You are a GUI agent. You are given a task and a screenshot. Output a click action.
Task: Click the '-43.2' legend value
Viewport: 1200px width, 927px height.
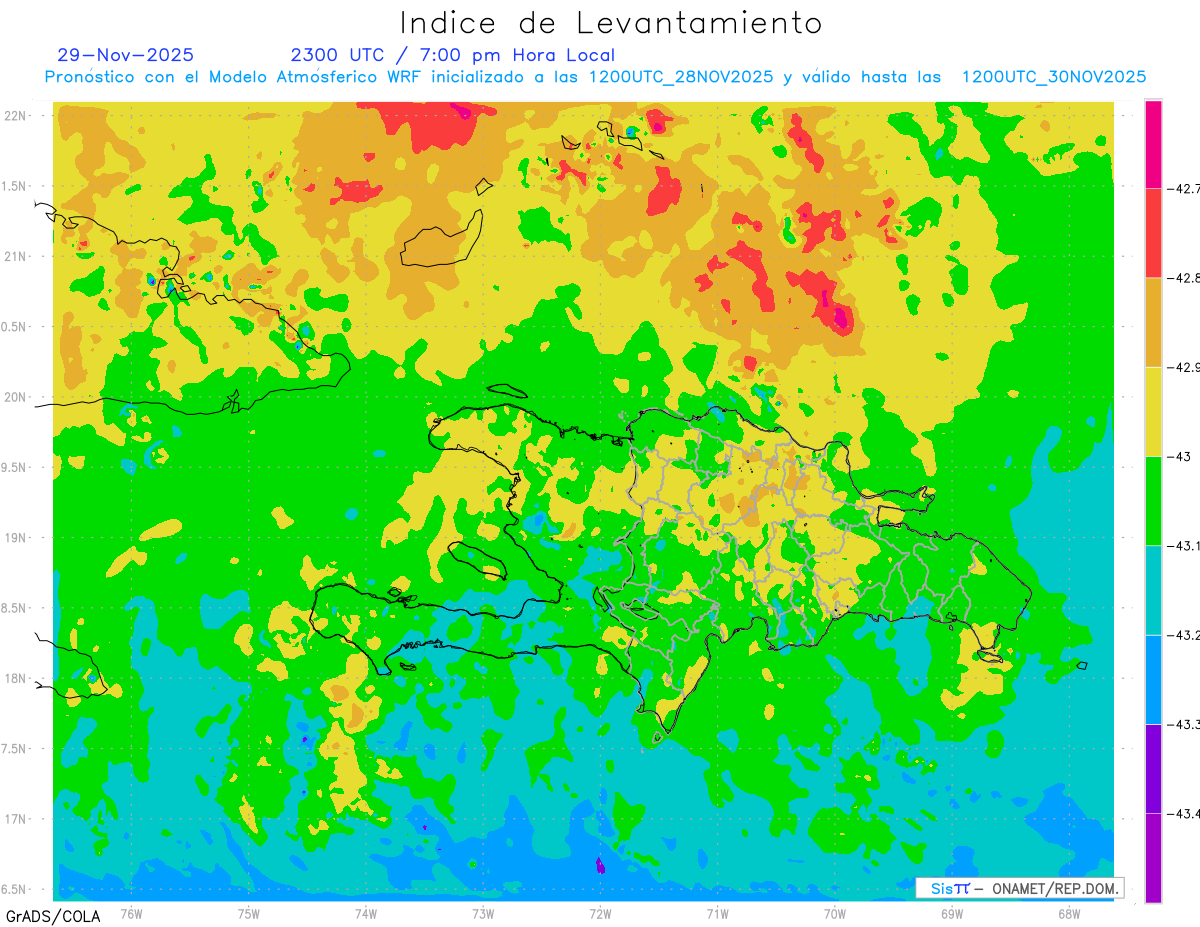(1184, 635)
